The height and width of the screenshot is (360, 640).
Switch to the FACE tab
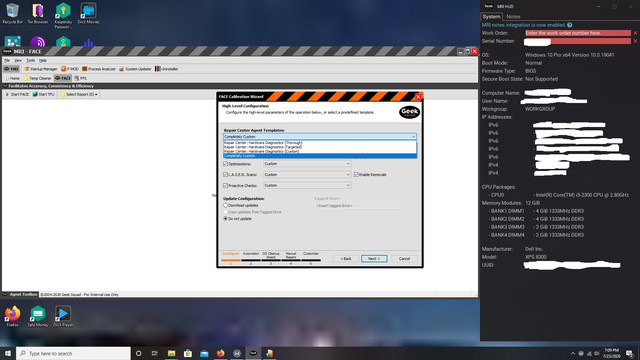(x=63, y=78)
